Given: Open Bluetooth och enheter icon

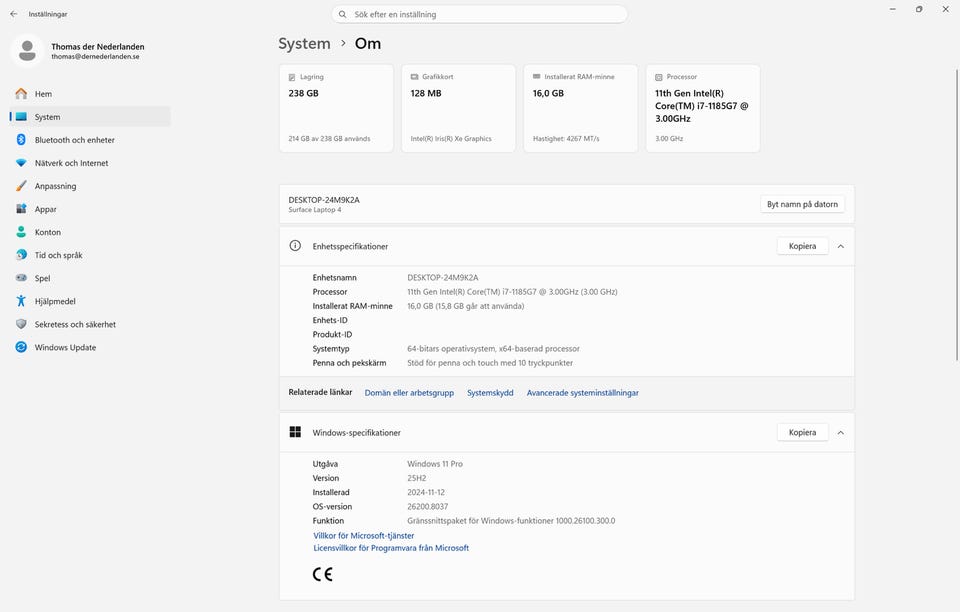Looking at the screenshot, I should click(21, 140).
